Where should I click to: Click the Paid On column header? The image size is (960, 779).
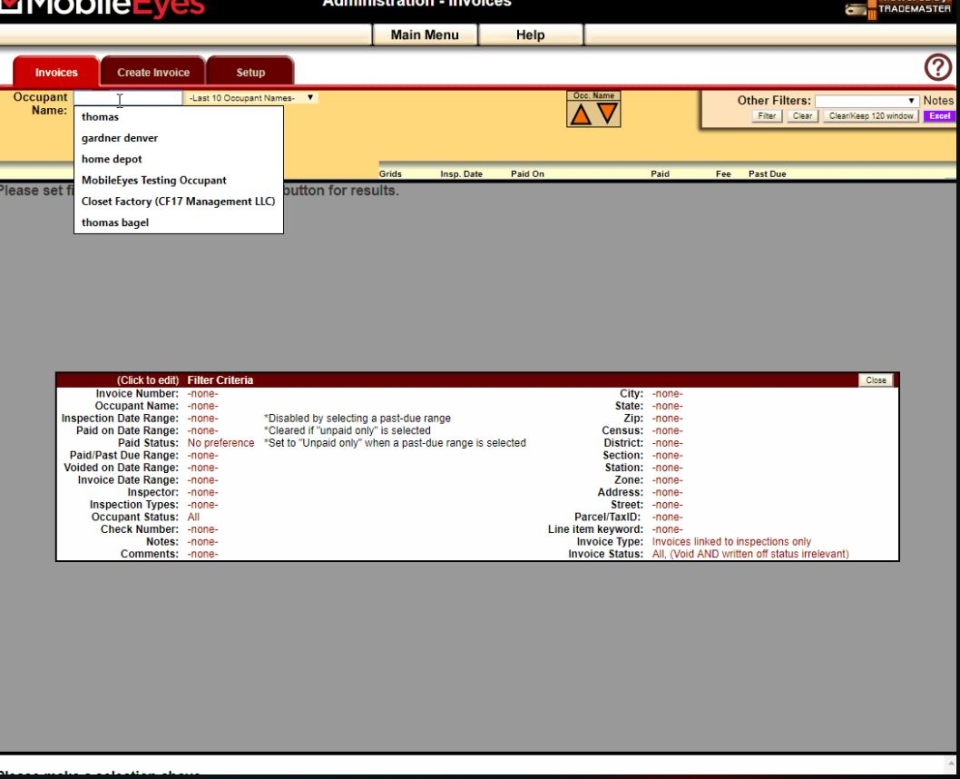pos(528,174)
